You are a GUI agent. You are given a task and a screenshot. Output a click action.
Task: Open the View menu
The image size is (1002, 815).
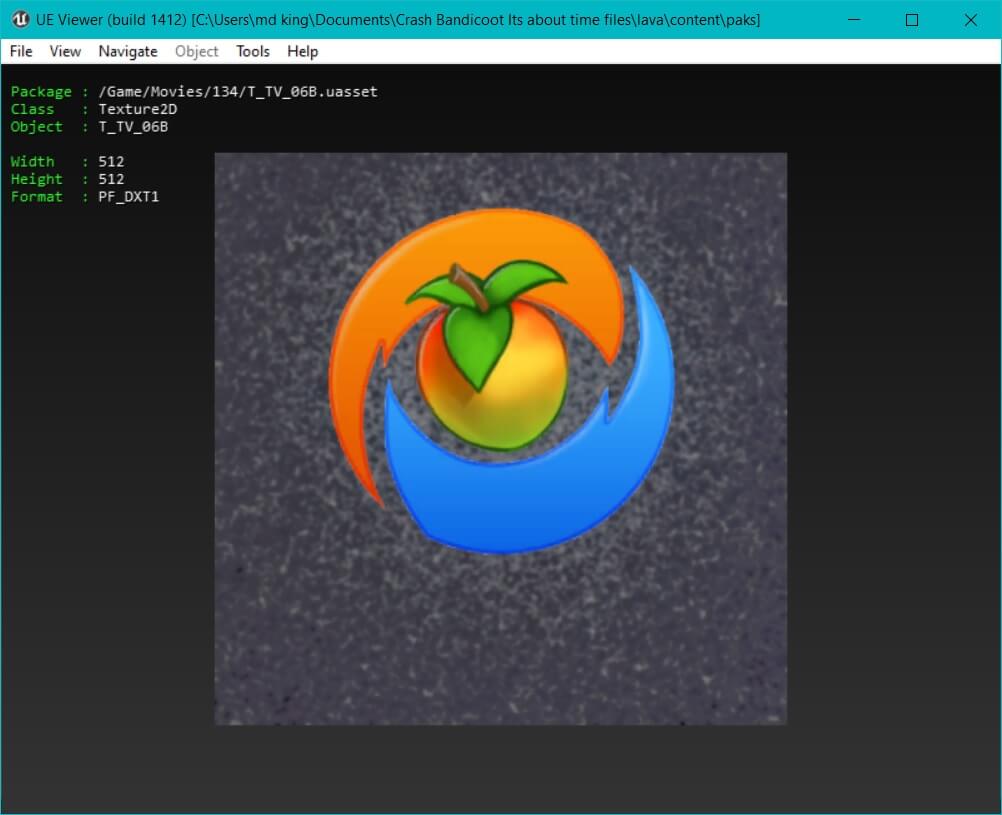[65, 51]
